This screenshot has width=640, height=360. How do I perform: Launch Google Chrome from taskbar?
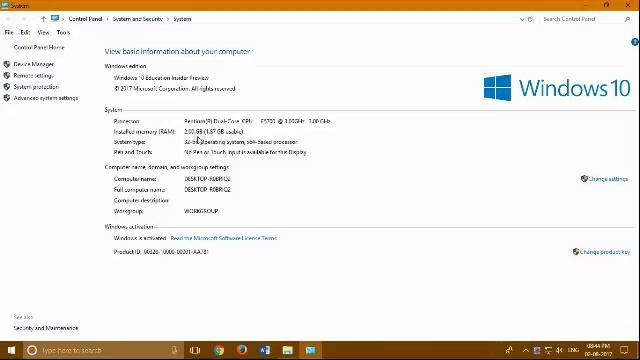pos(219,350)
